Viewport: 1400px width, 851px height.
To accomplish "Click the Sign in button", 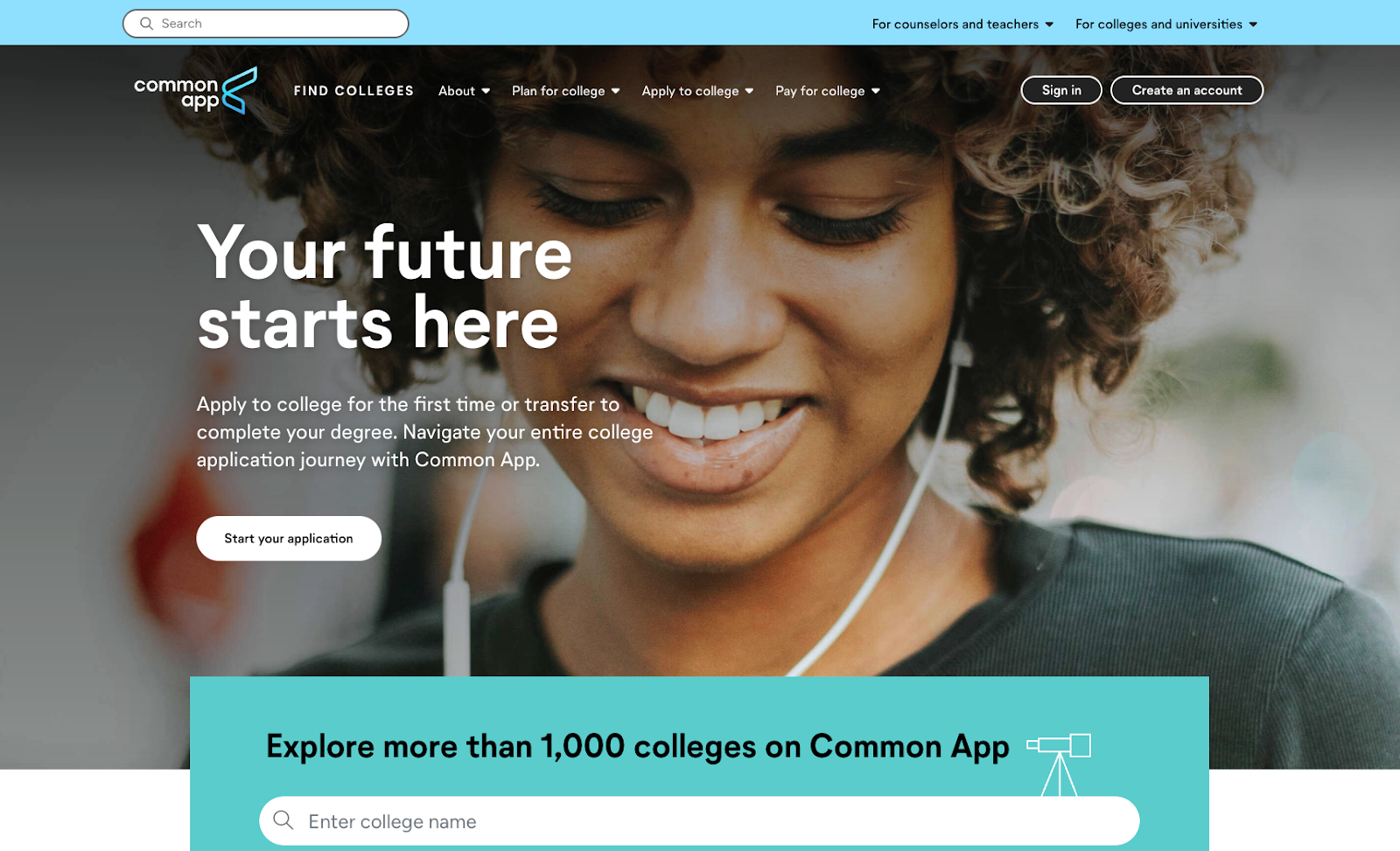I will 1061,90.
